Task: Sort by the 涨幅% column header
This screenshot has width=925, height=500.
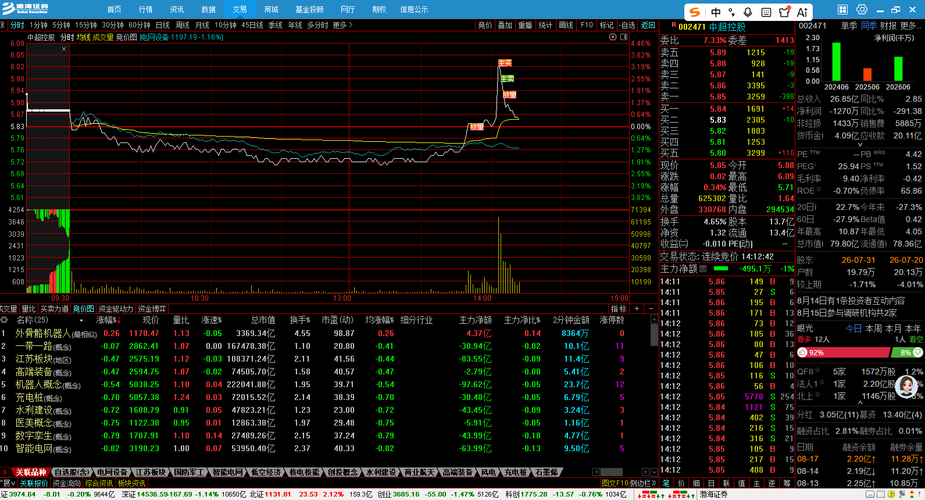Action: coord(108,320)
